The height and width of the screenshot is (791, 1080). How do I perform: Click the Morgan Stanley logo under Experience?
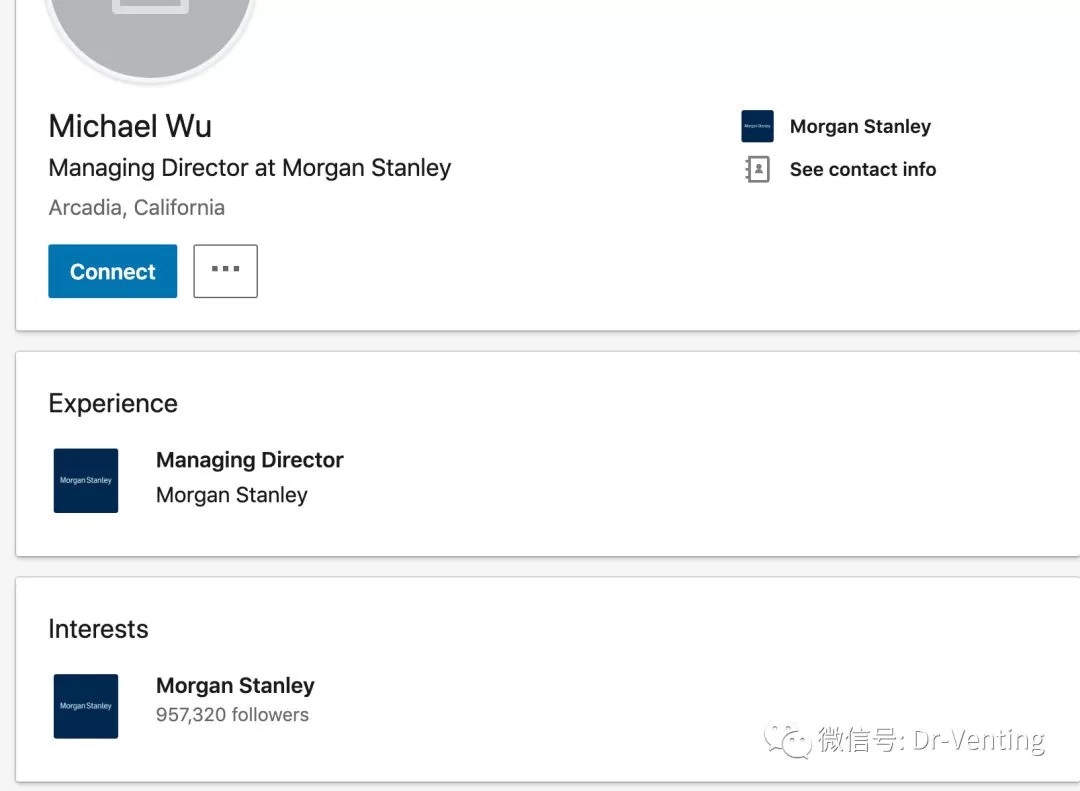coord(86,480)
